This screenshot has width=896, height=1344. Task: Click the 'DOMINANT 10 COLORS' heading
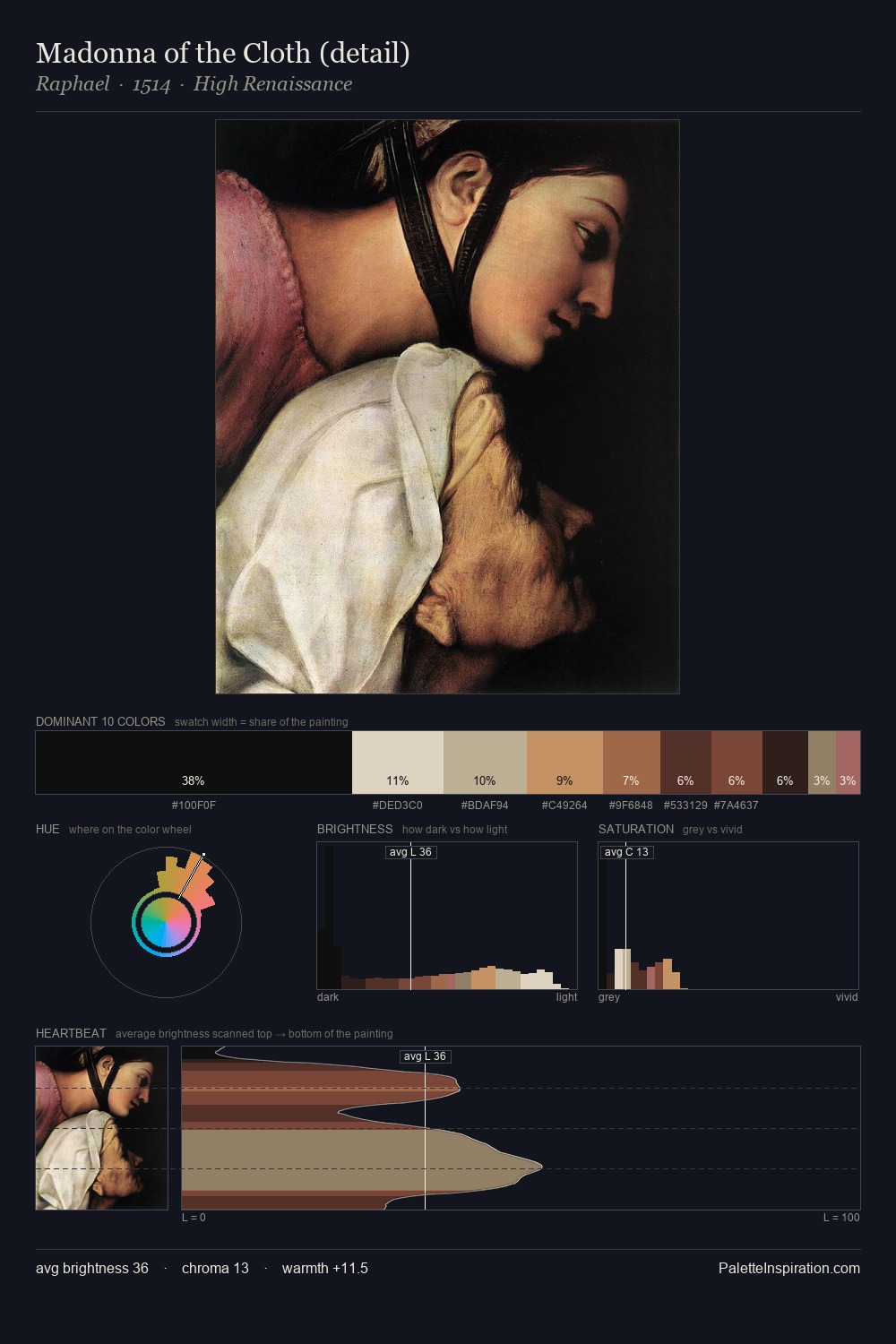(x=100, y=721)
